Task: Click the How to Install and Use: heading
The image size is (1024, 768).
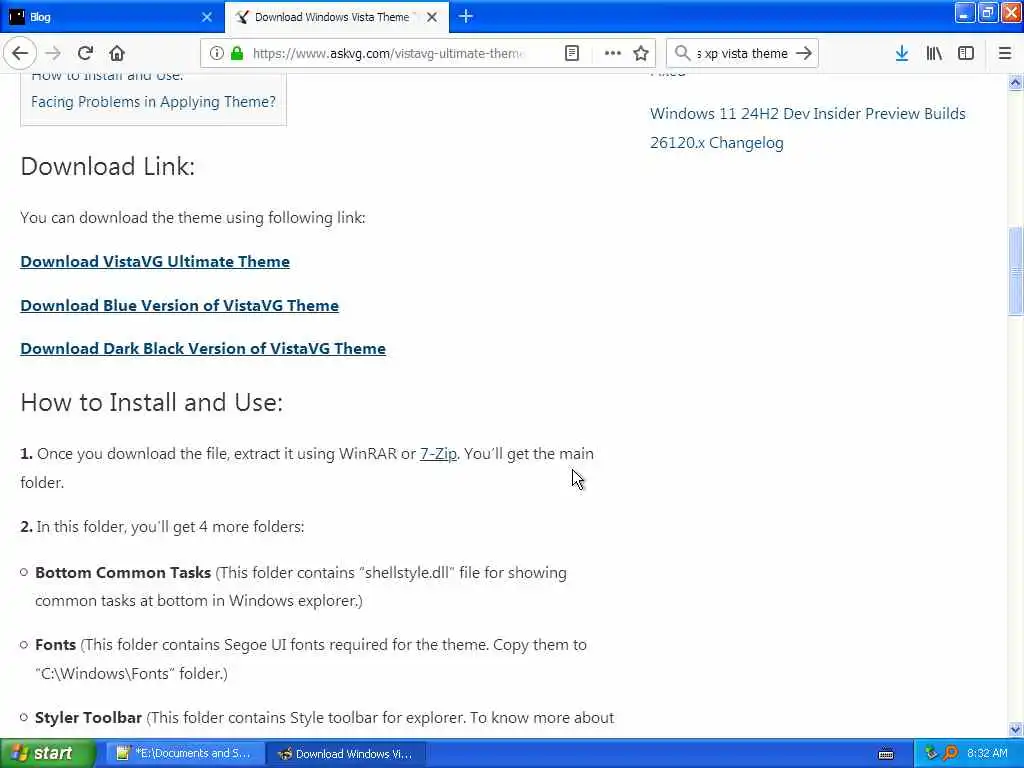Action: (x=152, y=402)
